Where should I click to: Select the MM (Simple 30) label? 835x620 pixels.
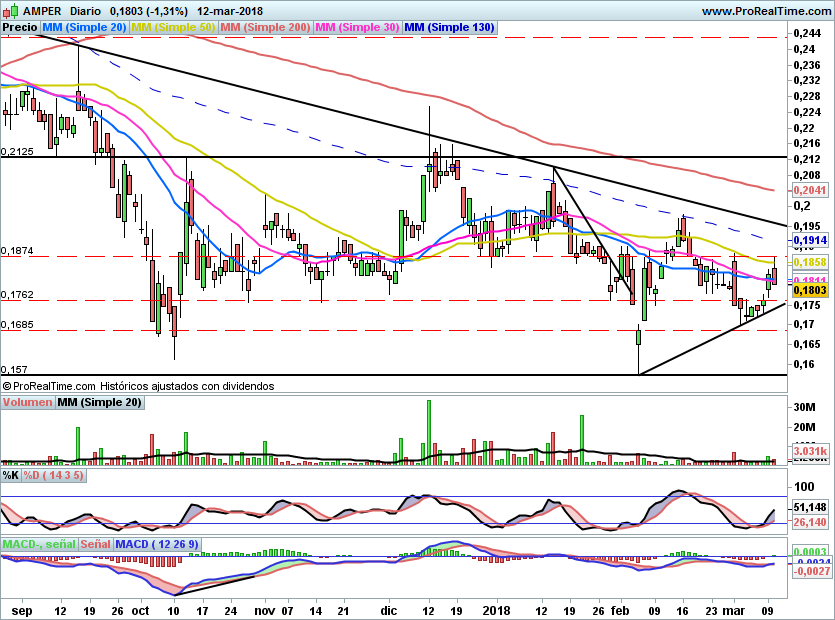click(x=357, y=27)
